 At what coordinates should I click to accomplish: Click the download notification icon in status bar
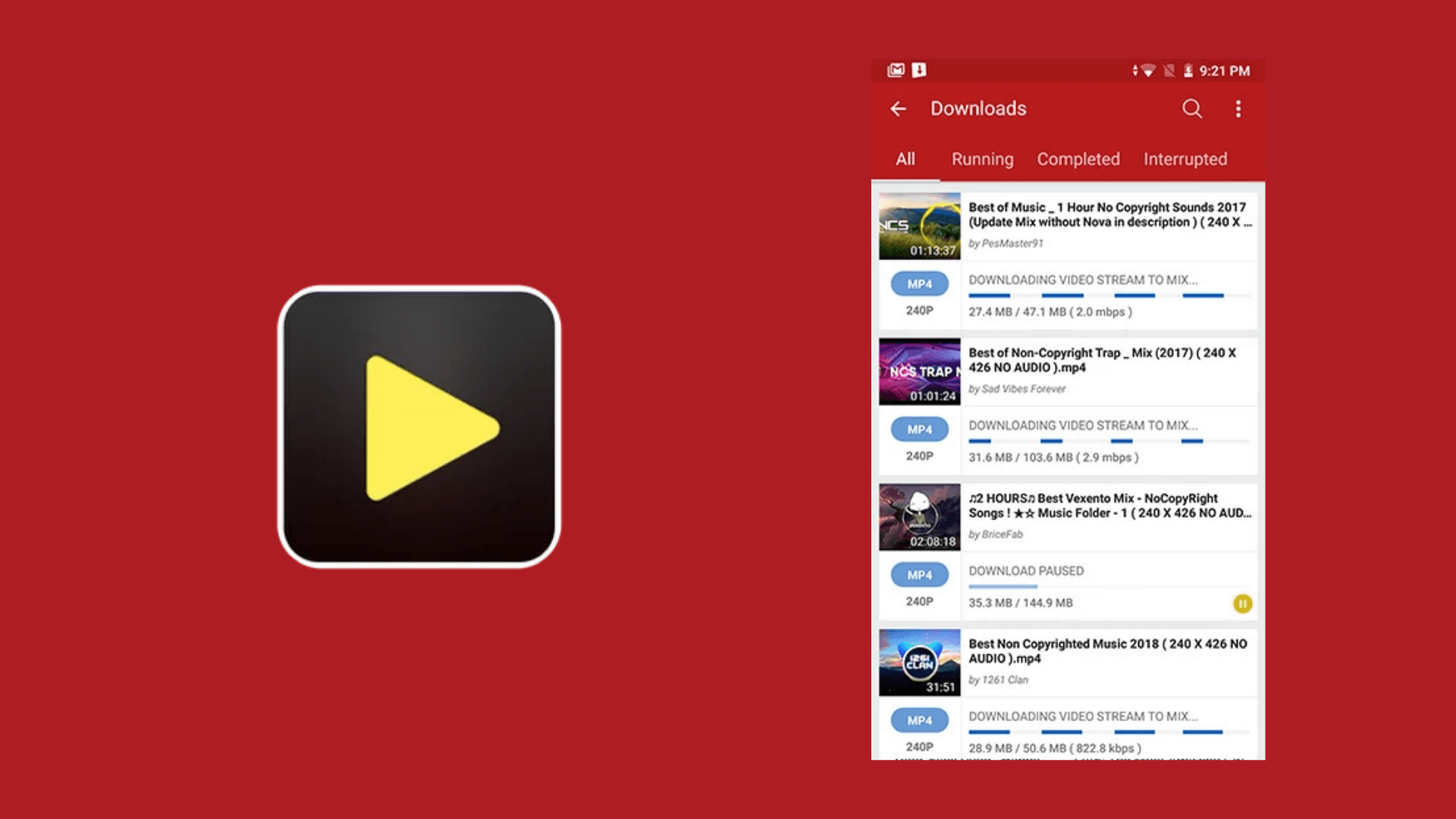pyautogui.click(x=918, y=70)
